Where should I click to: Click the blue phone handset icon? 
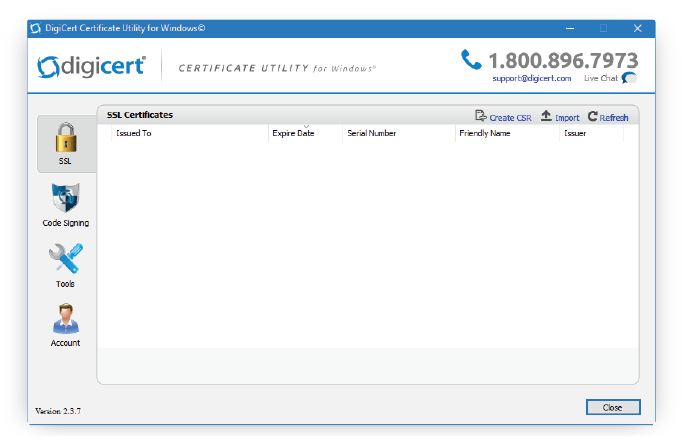click(471, 60)
